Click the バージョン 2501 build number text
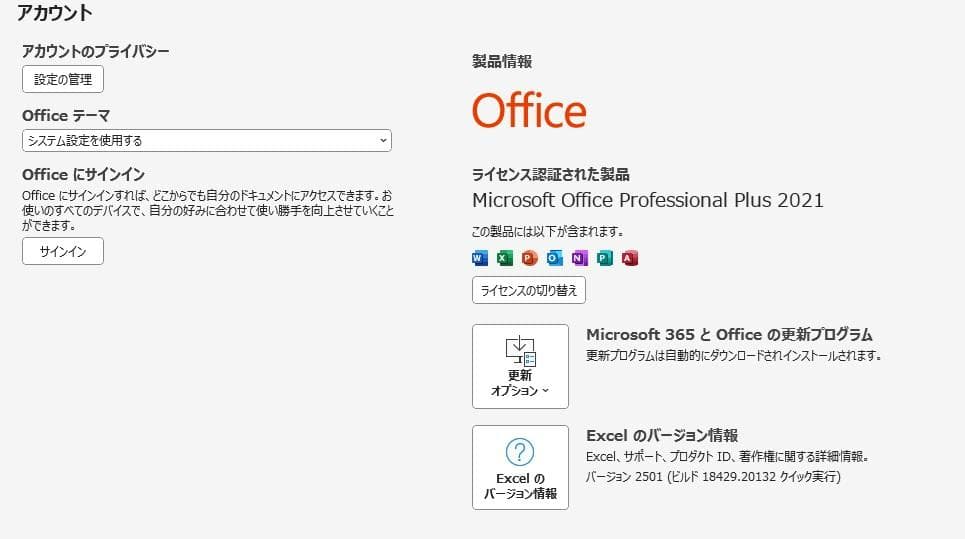This screenshot has height=539, width=965. click(712, 477)
